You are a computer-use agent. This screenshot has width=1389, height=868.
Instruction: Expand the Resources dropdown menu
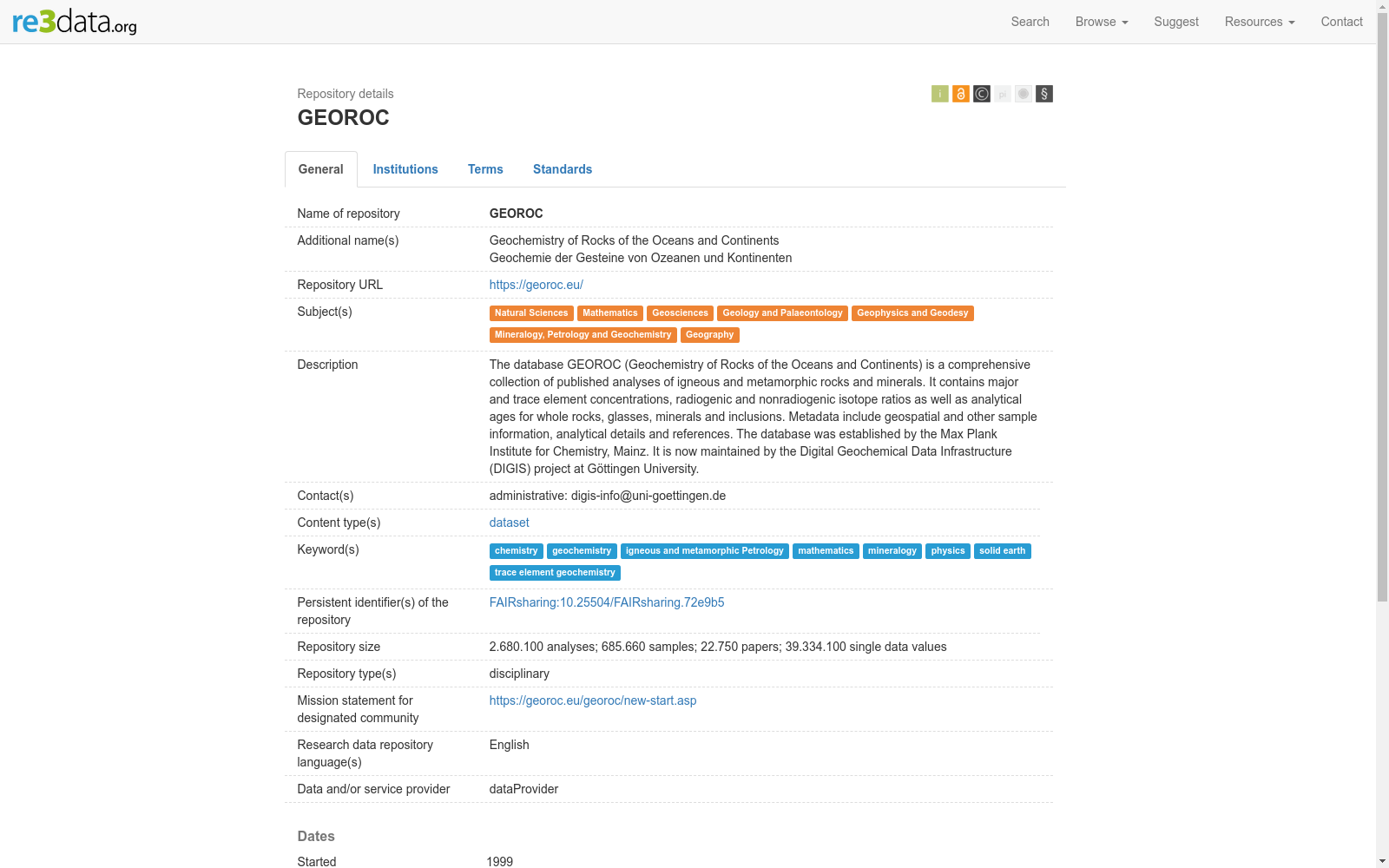point(1260,22)
